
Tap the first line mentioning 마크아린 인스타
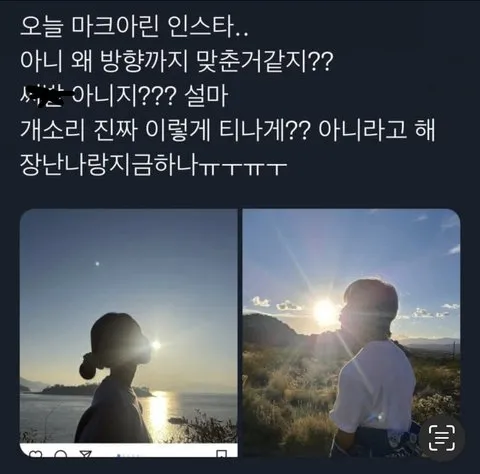(x=134, y=29)
